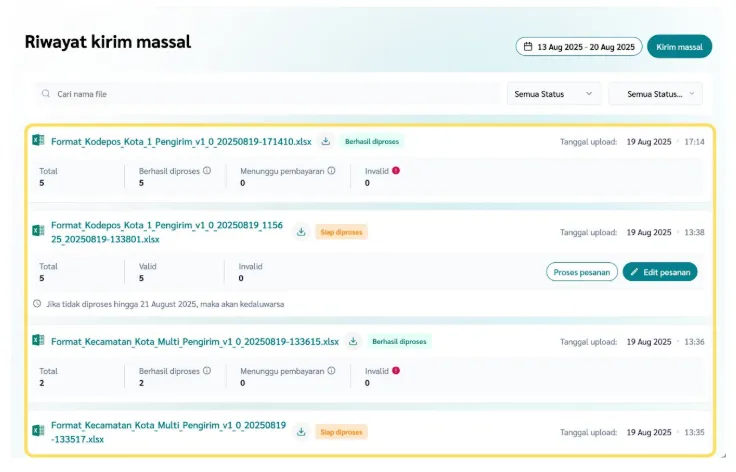Click the Edit pesanan button
Image resolution: width=736 pixels, height=472 pixels.
[659, 271]
